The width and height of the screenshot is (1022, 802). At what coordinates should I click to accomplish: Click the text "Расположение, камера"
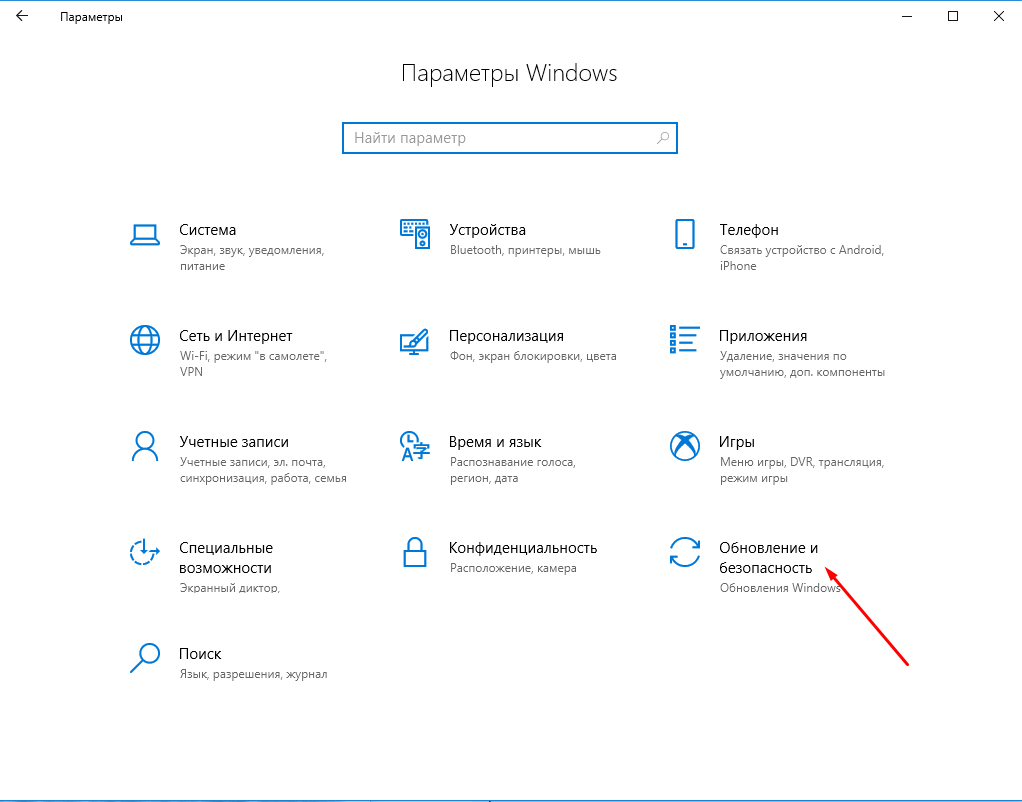pyautogui.click(x=514, y=568)
